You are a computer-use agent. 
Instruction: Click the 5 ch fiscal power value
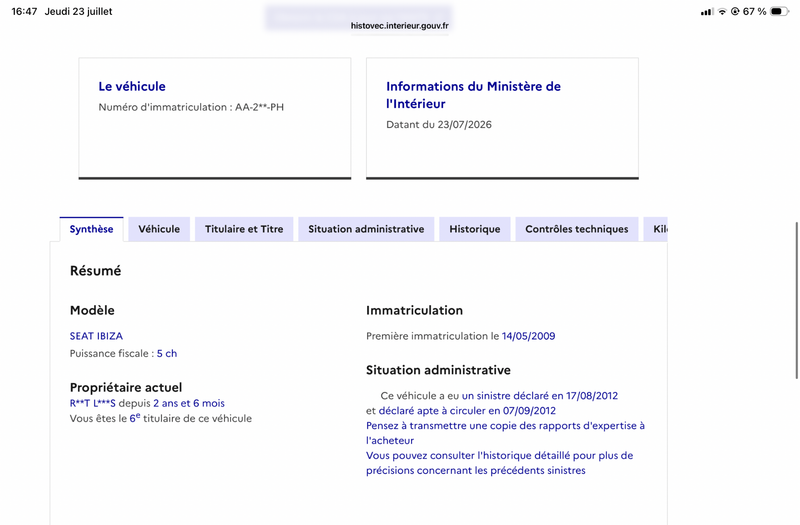(167, 354)
